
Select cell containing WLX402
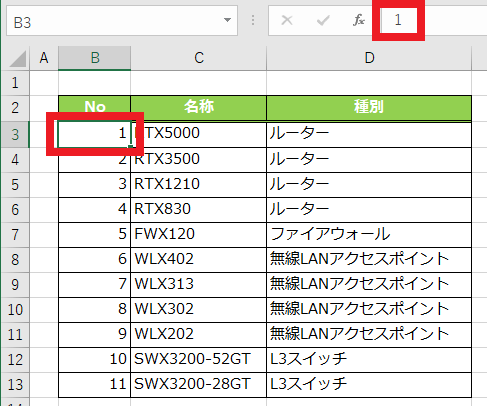tap(199, 260)
